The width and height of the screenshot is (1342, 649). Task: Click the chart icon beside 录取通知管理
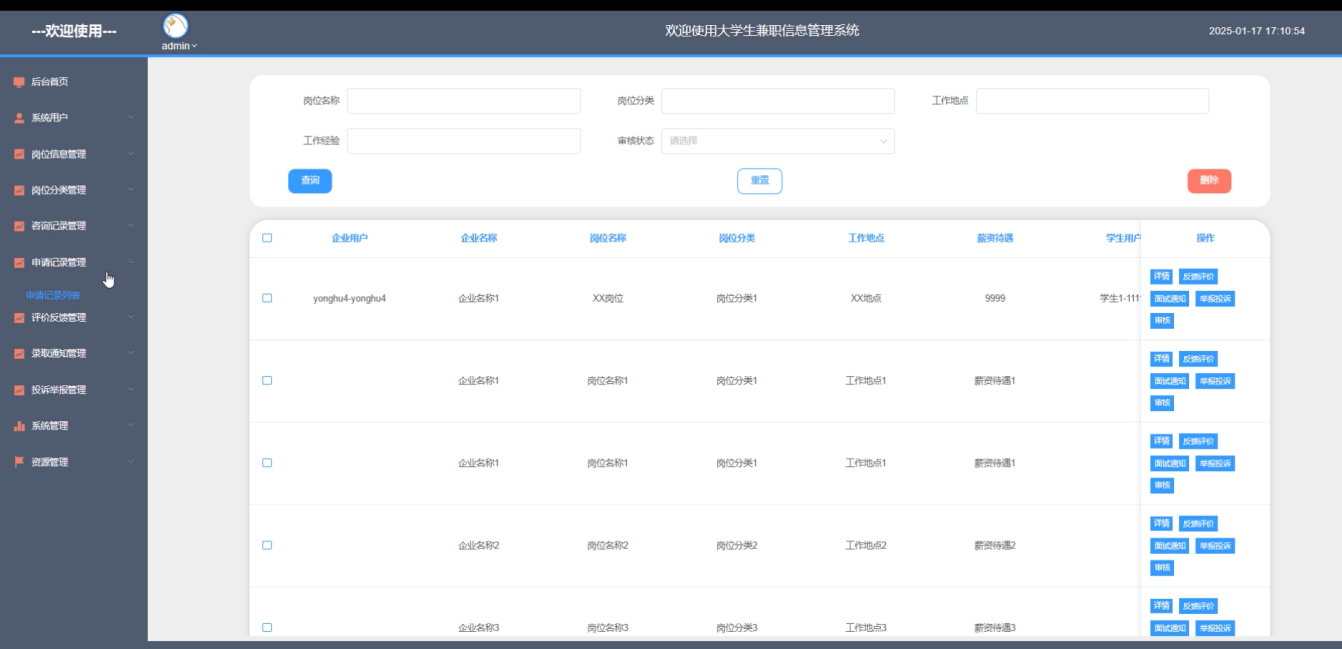(19, 354)
